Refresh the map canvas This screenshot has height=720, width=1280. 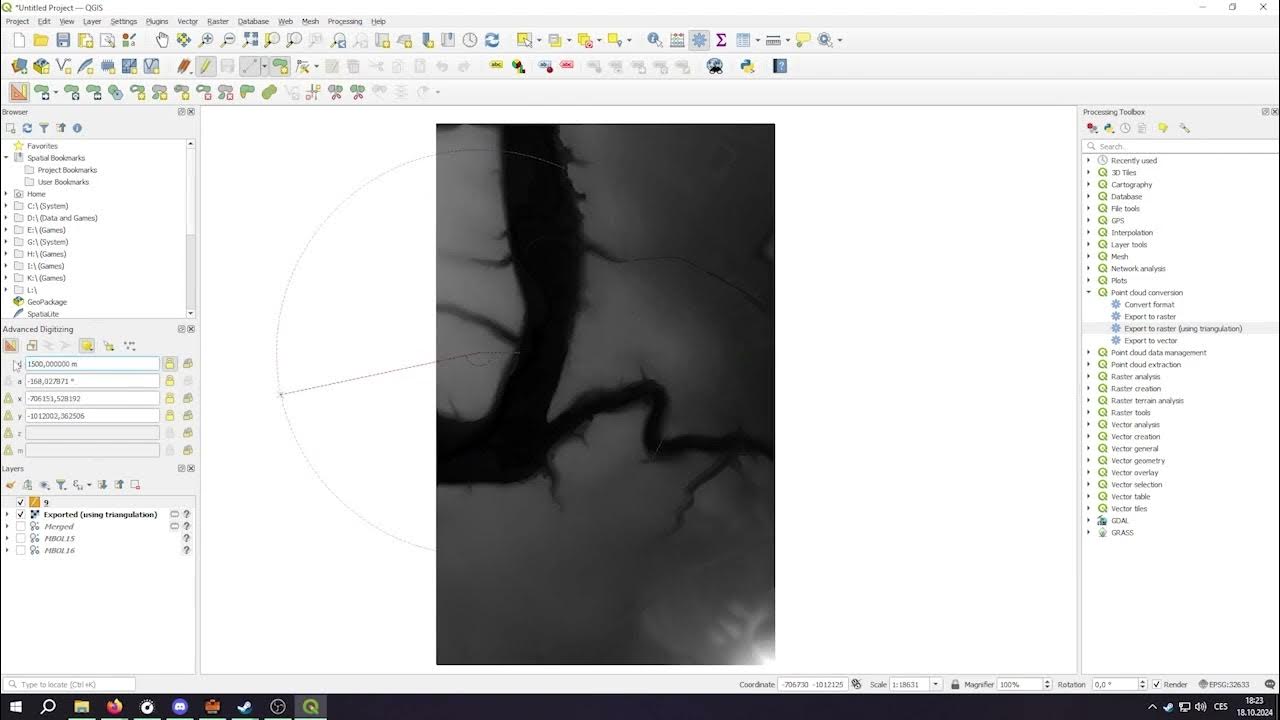tap(492, 40)
